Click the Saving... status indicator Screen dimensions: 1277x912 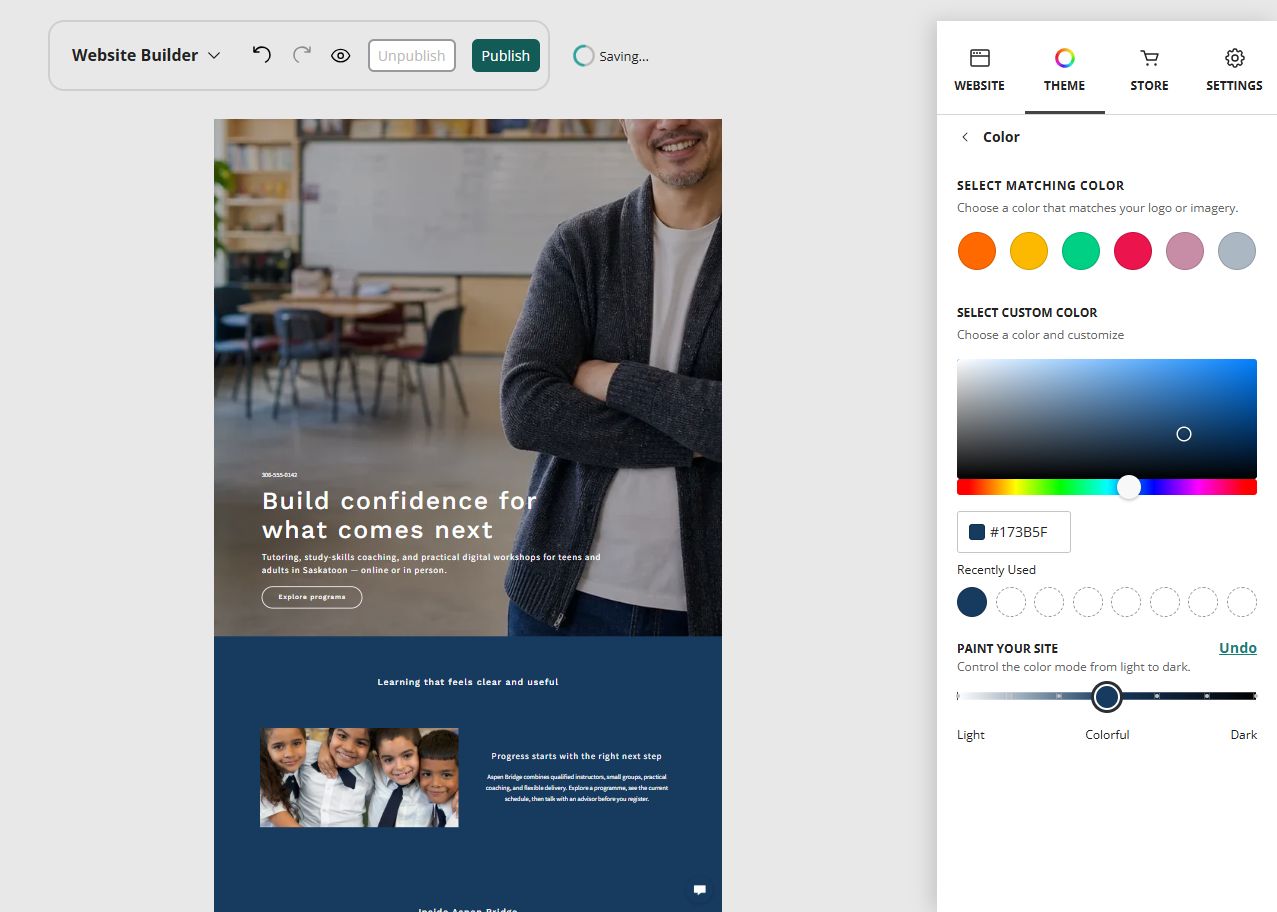[611, 56]
